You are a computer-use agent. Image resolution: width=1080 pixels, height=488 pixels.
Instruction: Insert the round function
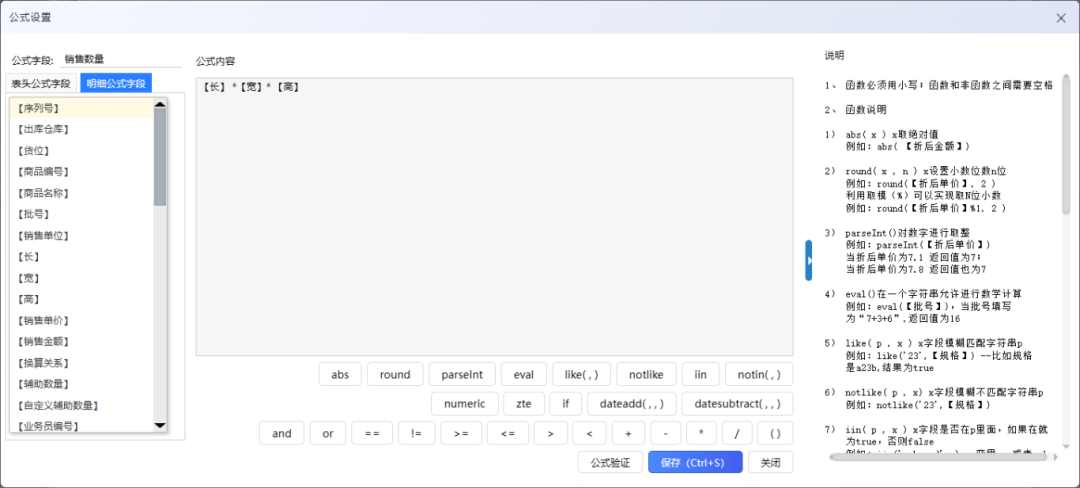pos(395,375)
